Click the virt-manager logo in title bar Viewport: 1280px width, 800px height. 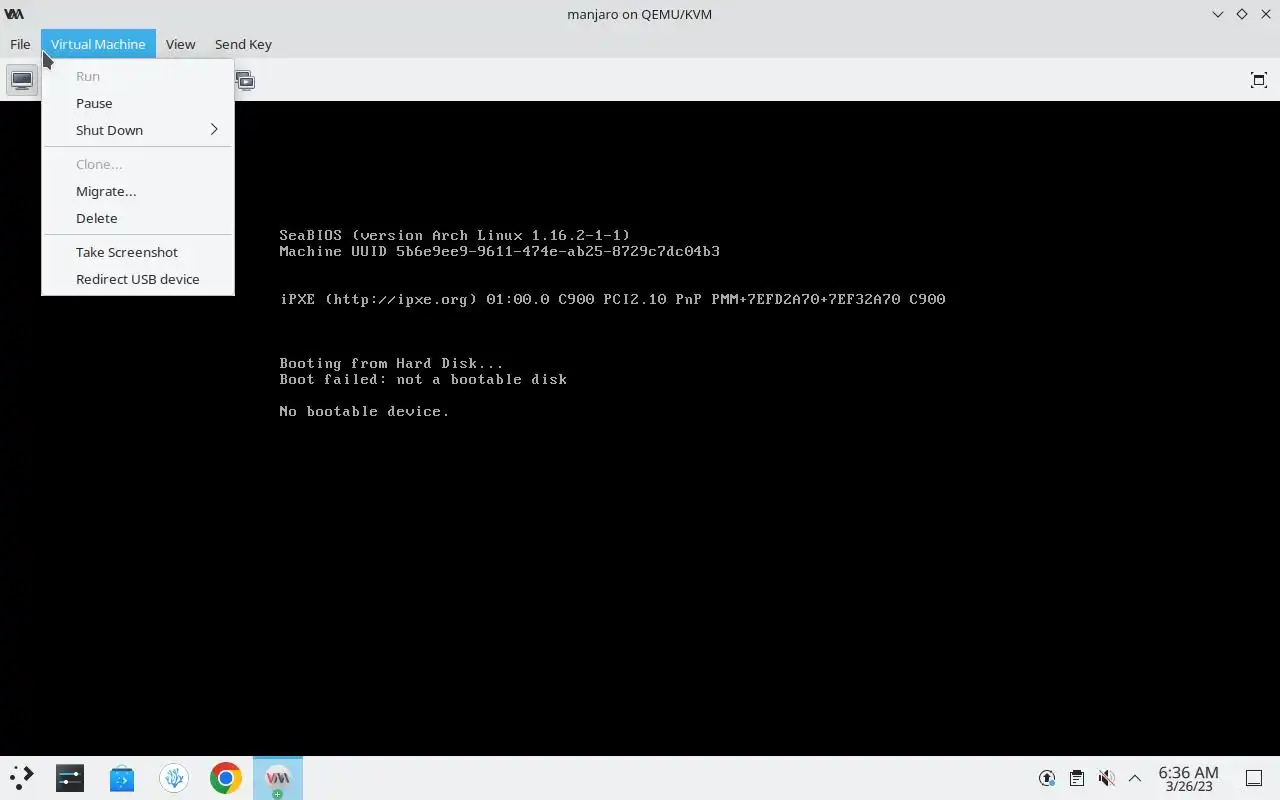click(14, 14)
